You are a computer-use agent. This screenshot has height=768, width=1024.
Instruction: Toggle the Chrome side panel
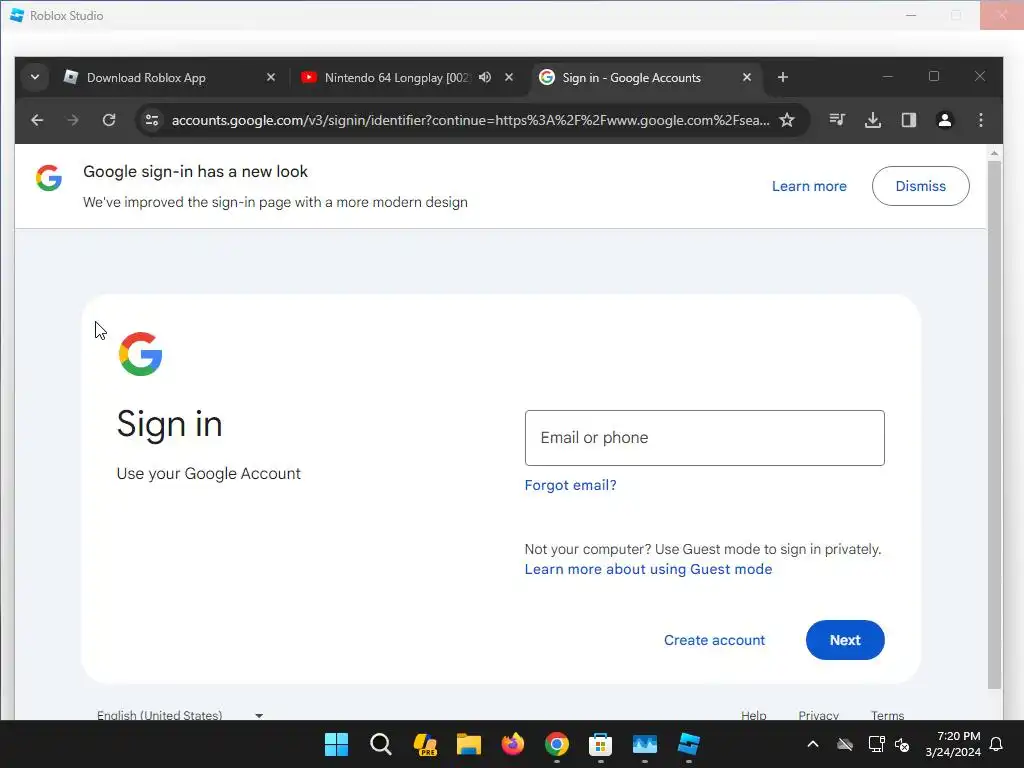908,120
